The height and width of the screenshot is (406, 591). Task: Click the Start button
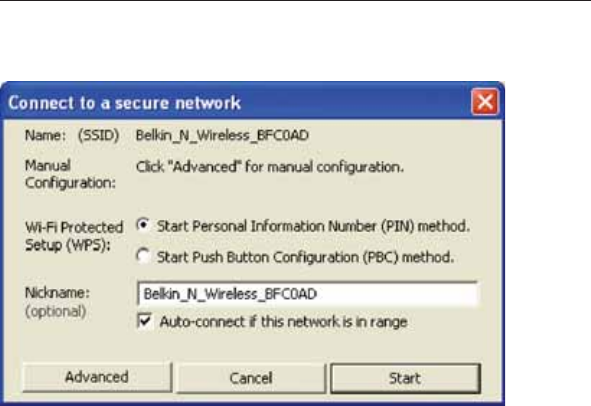[x=405, y=378]
